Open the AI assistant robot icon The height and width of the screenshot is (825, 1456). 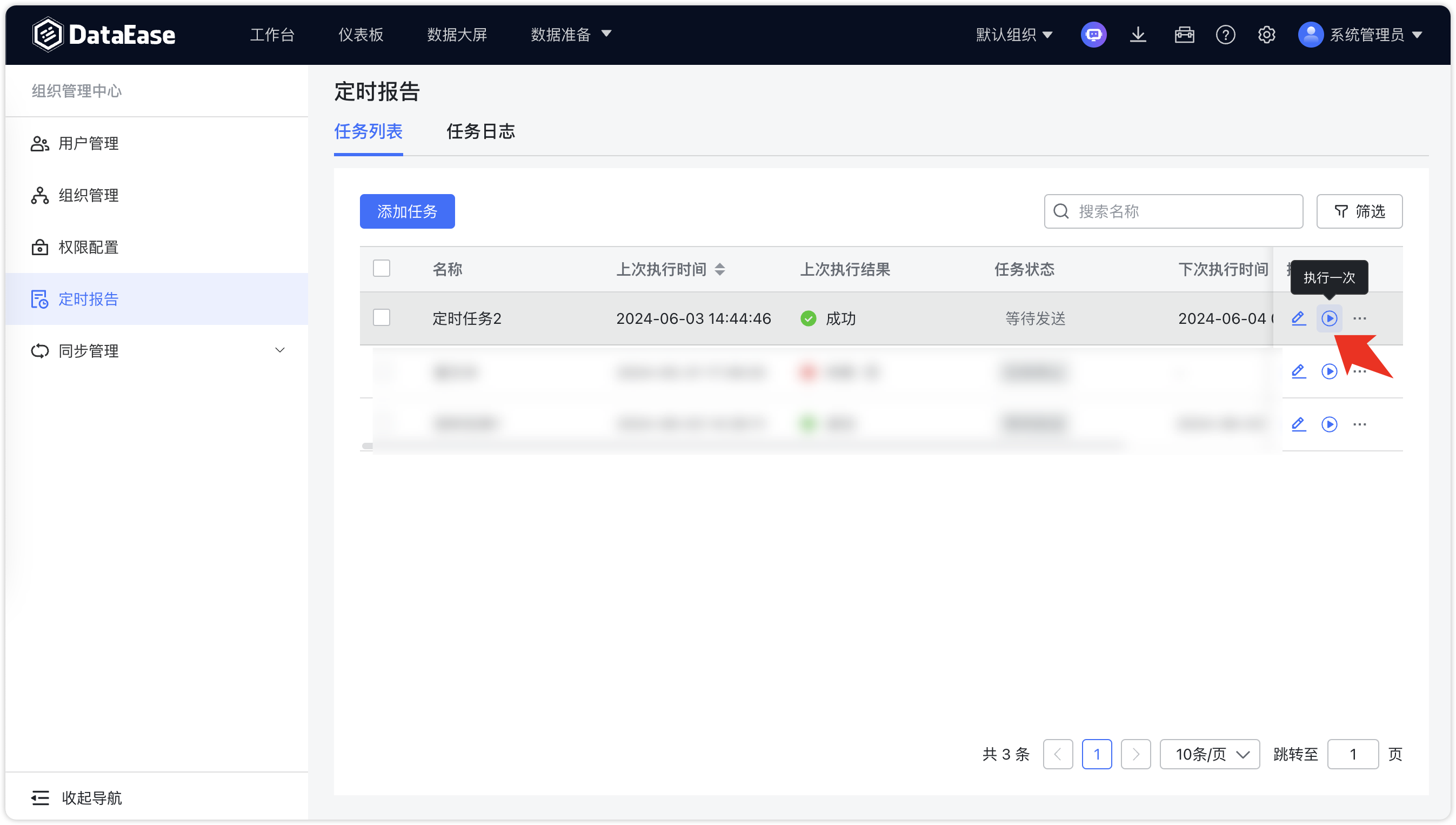1093,35
